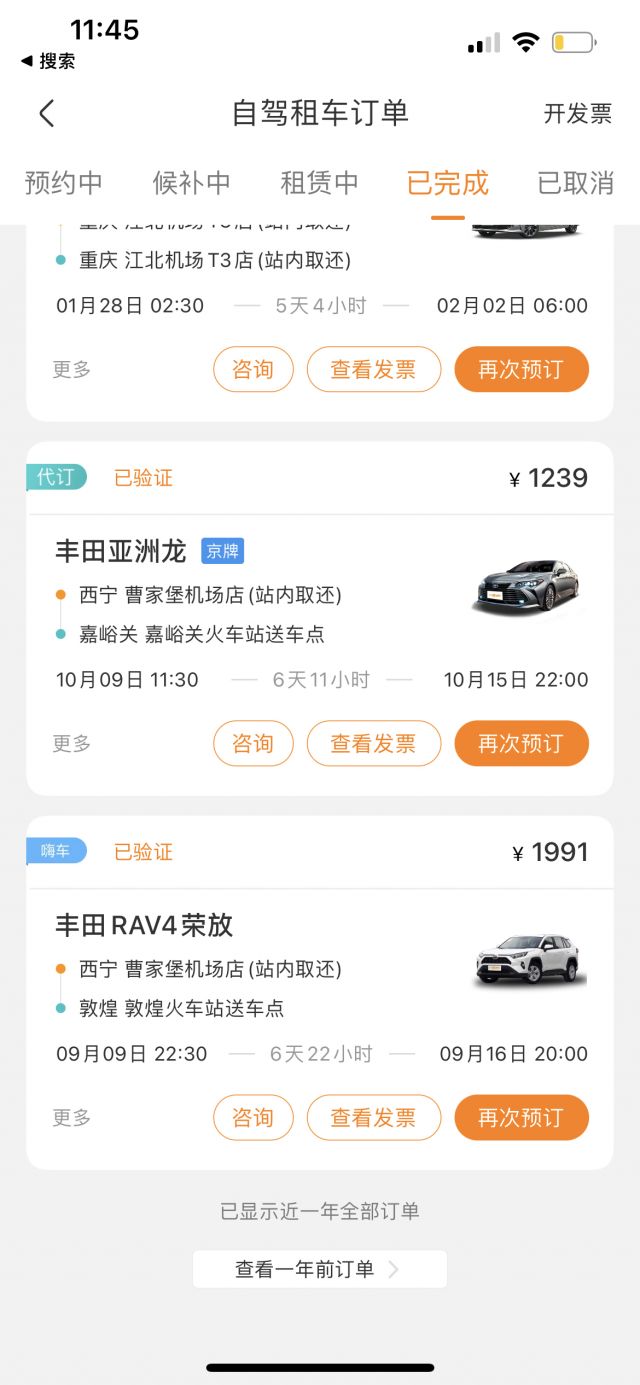Tap the back arrow icon

point(47,114)
